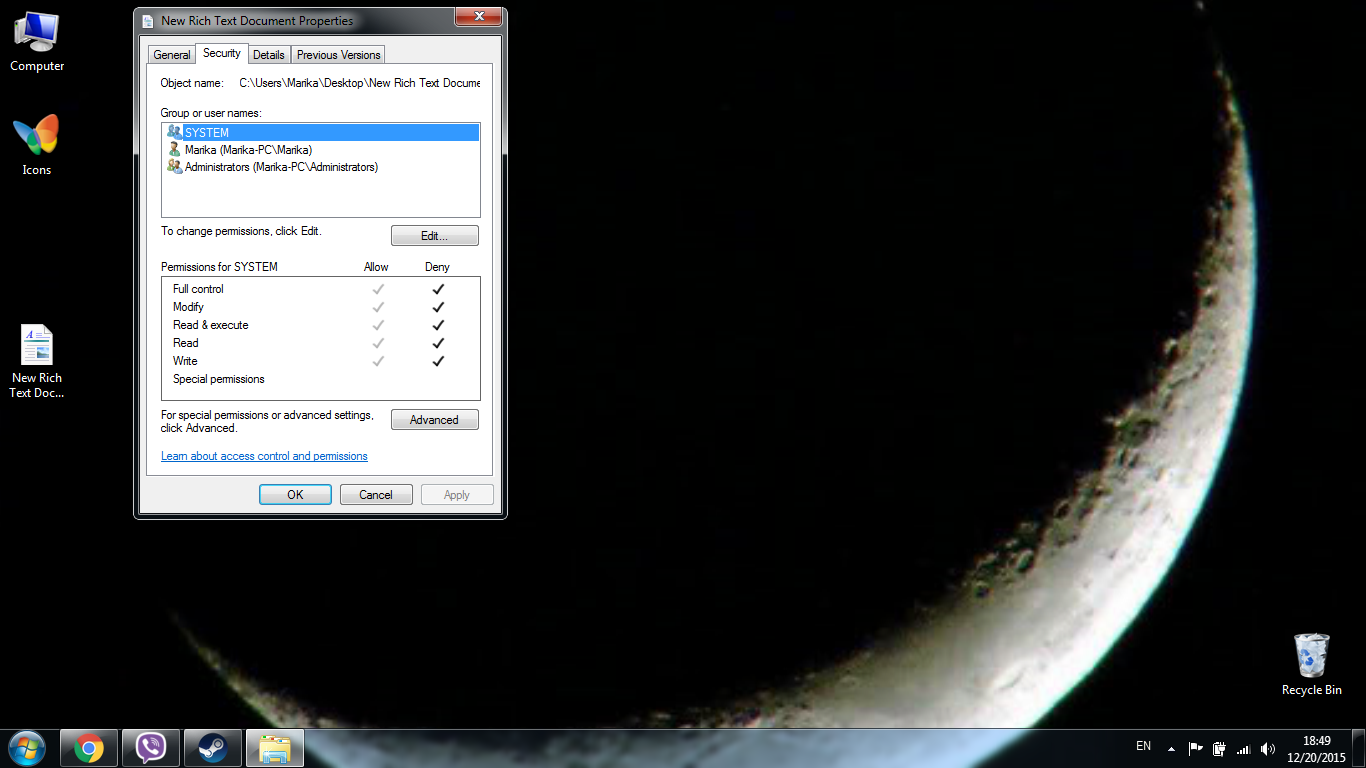Follow the access control and permissions link
This screenshot has width=1366, height=768.
click(264, 456)
